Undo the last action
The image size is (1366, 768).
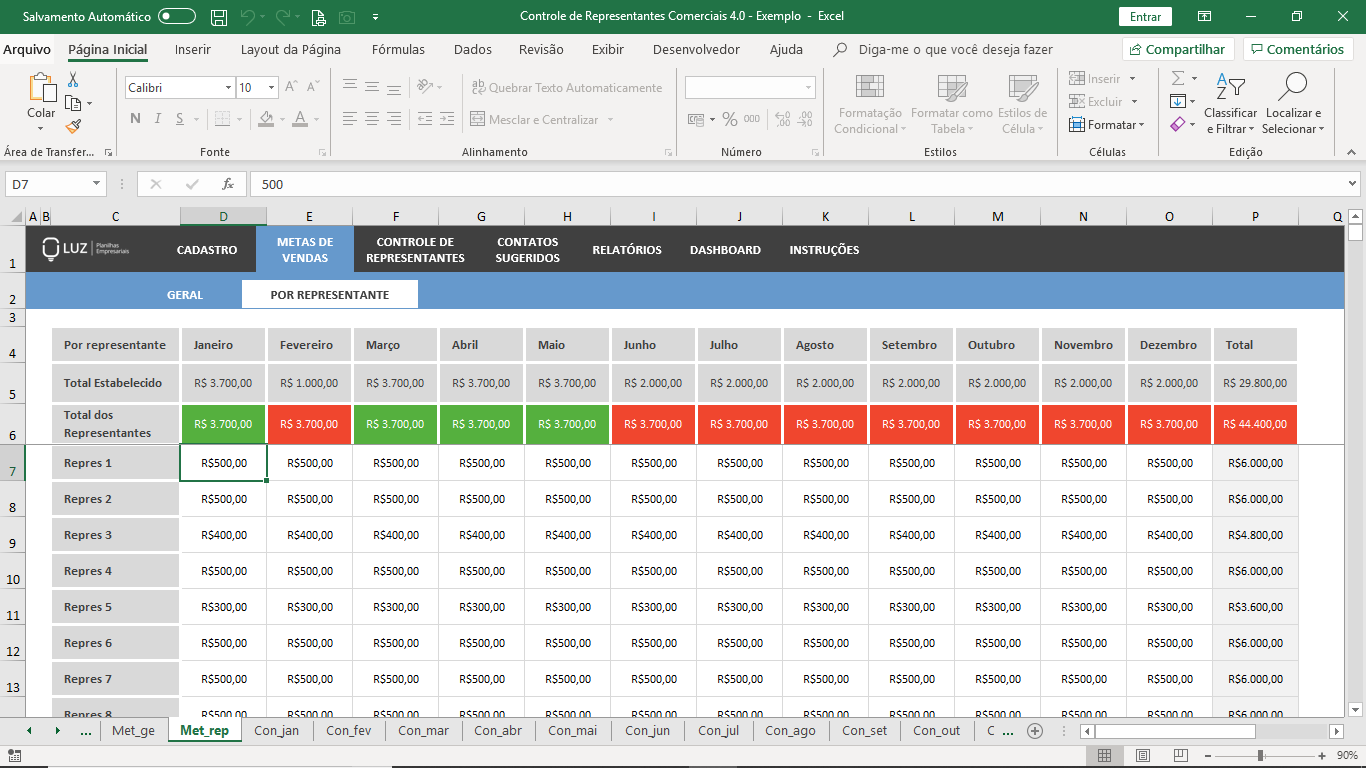pos(247,17)
